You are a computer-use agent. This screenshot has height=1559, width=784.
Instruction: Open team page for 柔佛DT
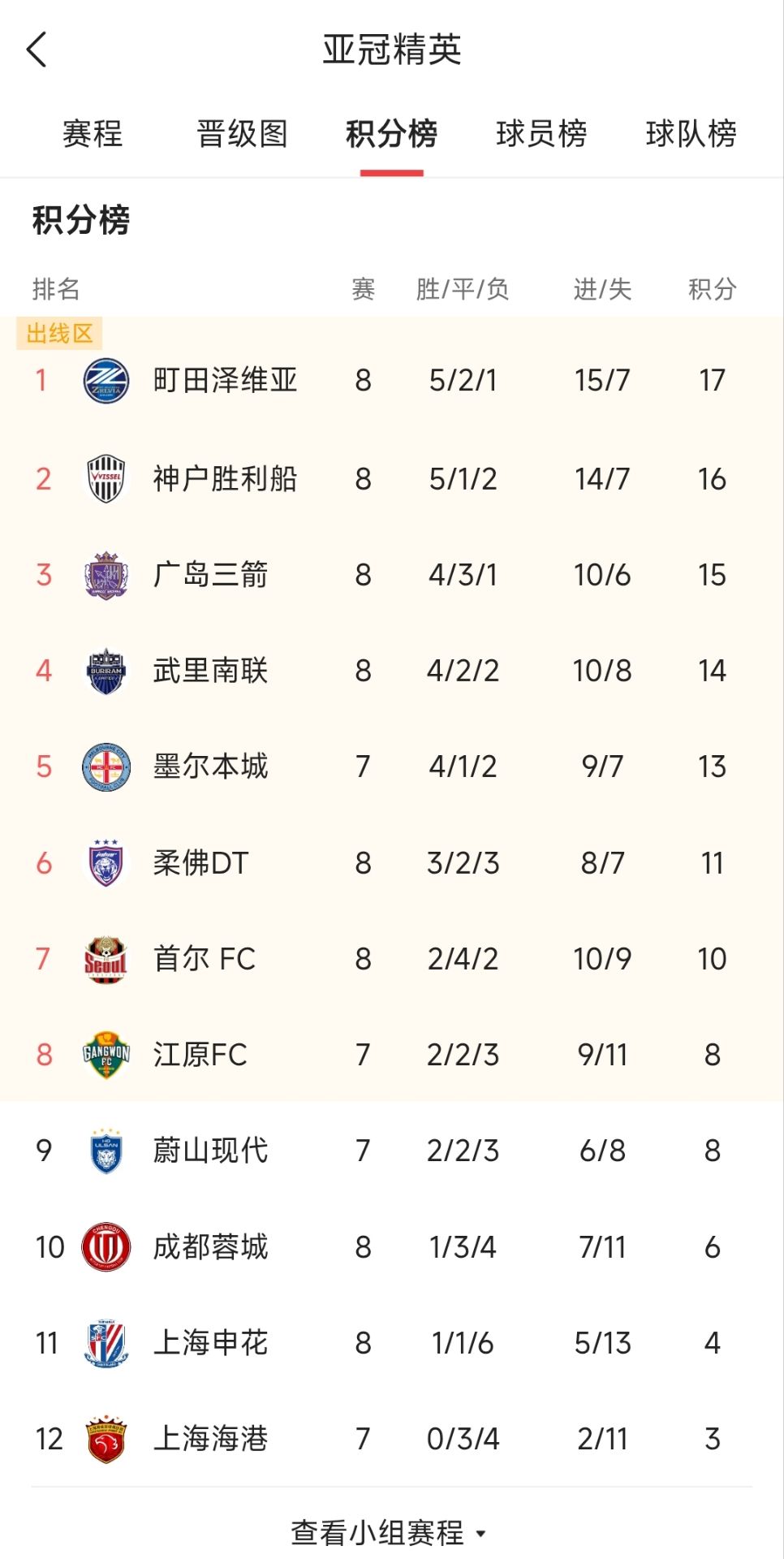tap(200, 863)
